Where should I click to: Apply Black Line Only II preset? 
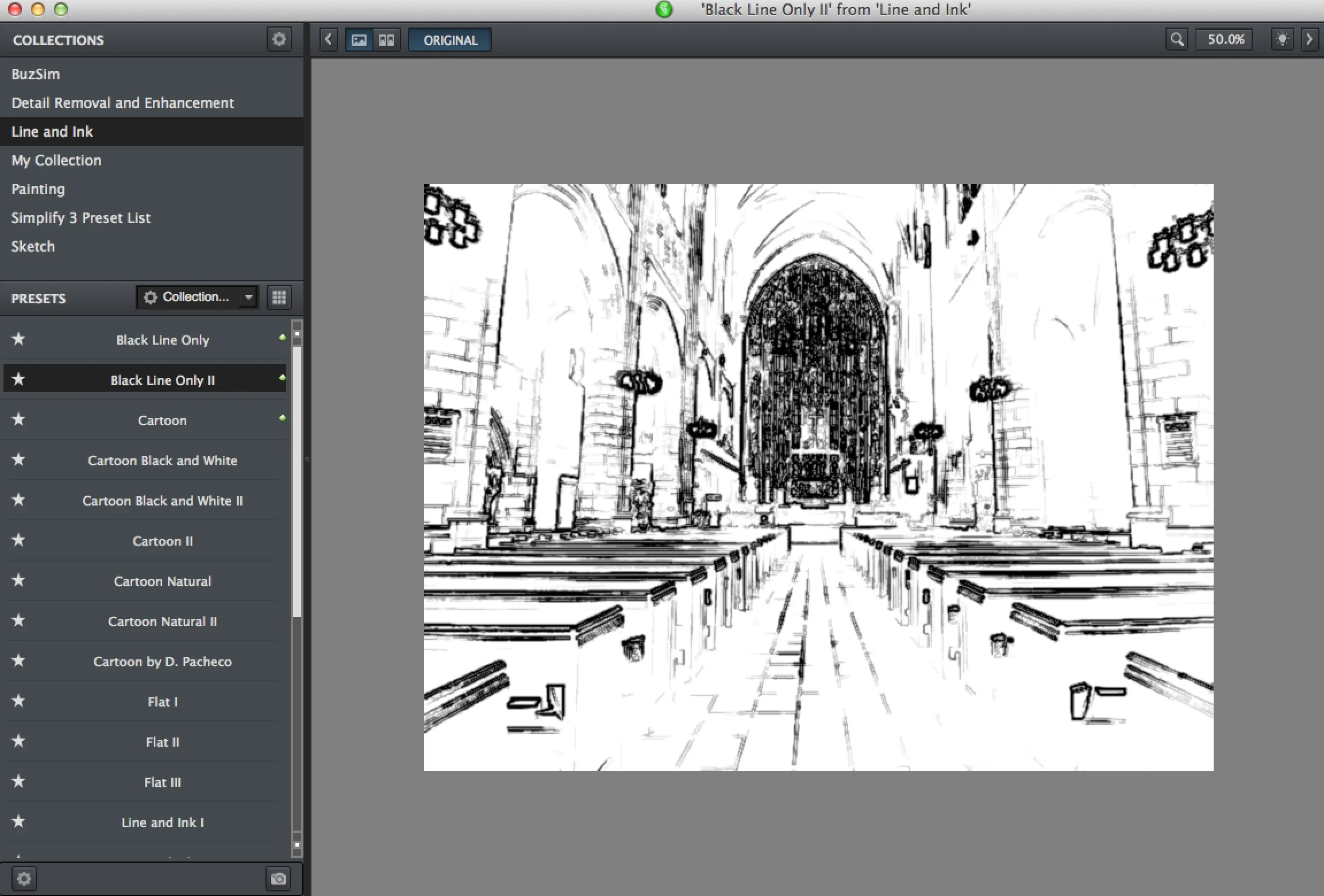point(145,380)
